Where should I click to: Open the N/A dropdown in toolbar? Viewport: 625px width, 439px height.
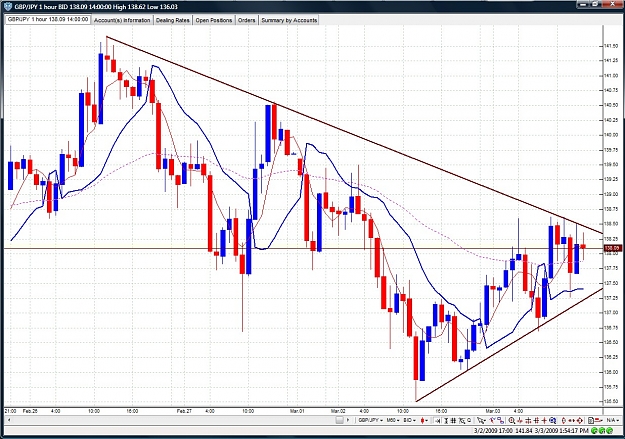[613, 420]
